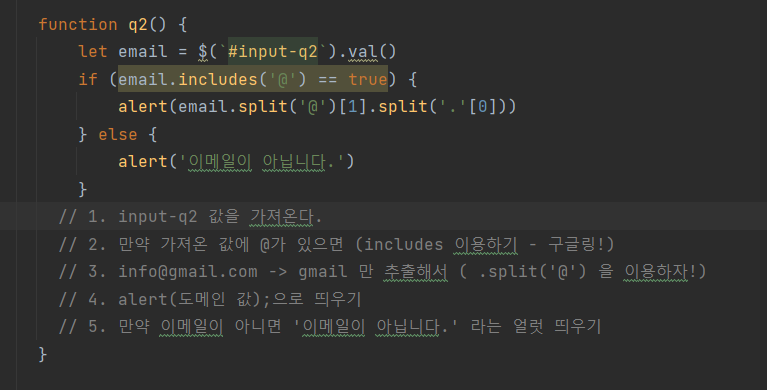Screen dimensions: 767x390
Task: Click email.includes in the if condition
Action: click(188, 79)
